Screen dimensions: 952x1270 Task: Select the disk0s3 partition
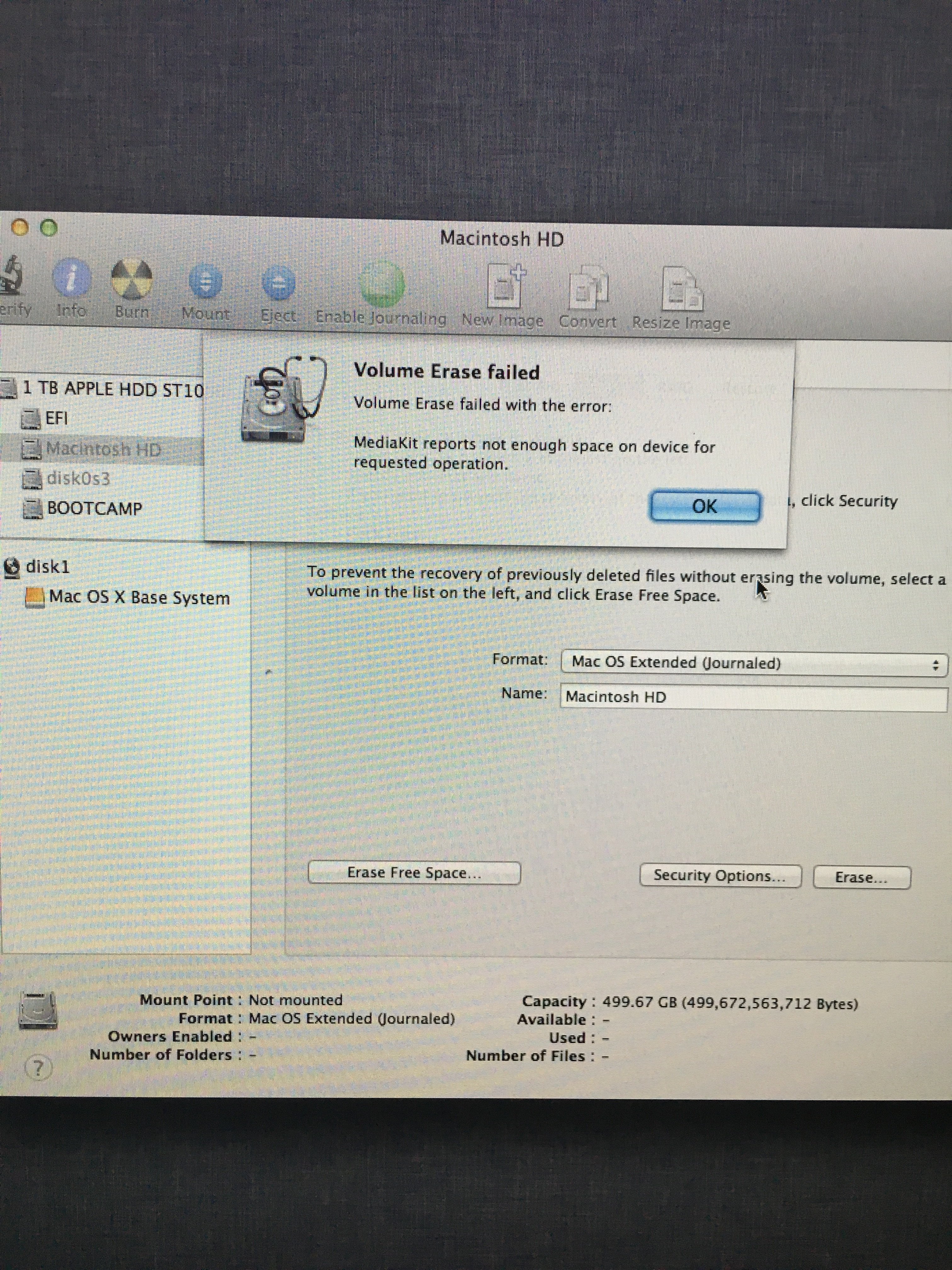click(x=65, y=478)
